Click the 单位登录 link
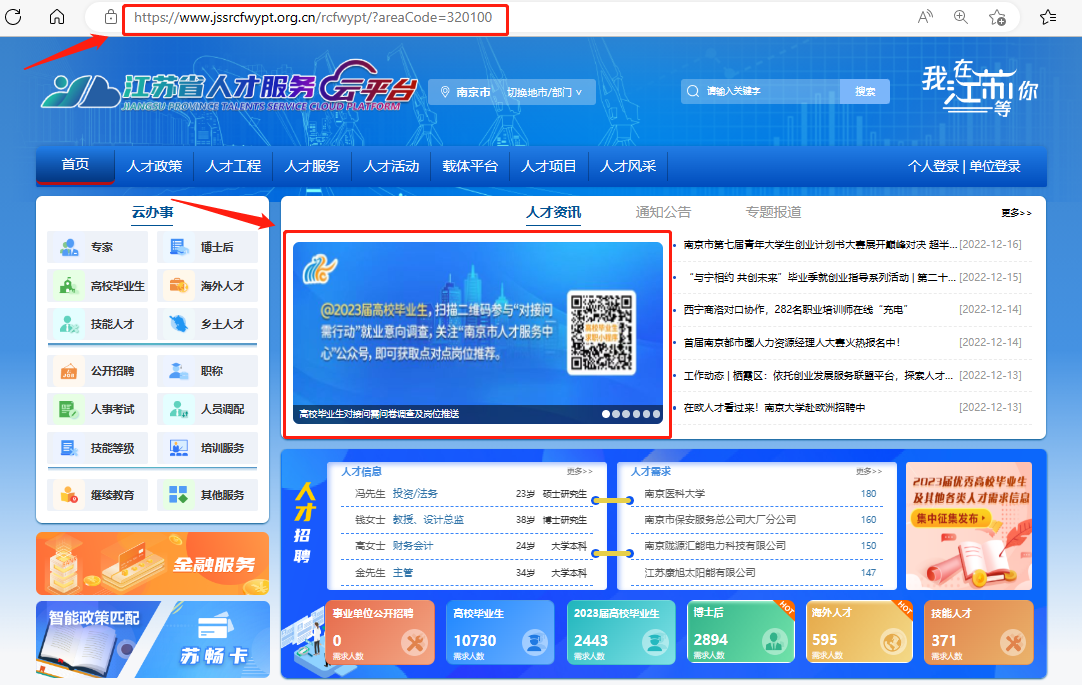 click(994, 166)
